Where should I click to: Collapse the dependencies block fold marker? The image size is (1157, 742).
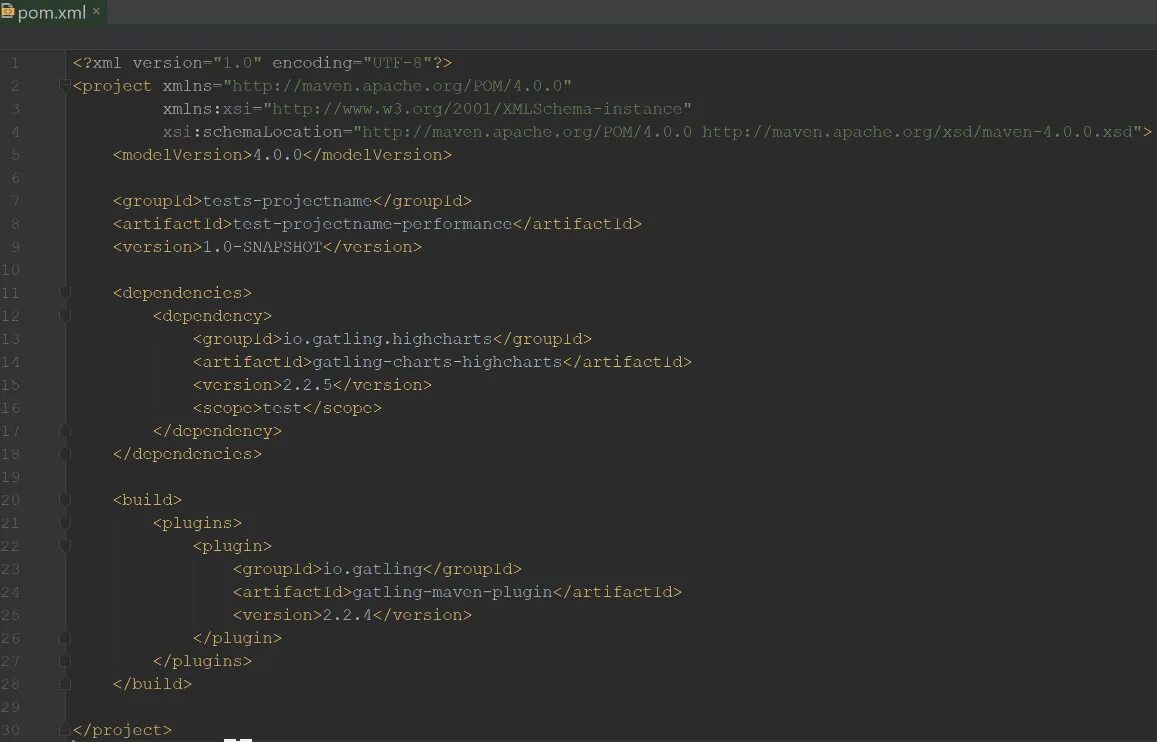(x=65, y=294)
